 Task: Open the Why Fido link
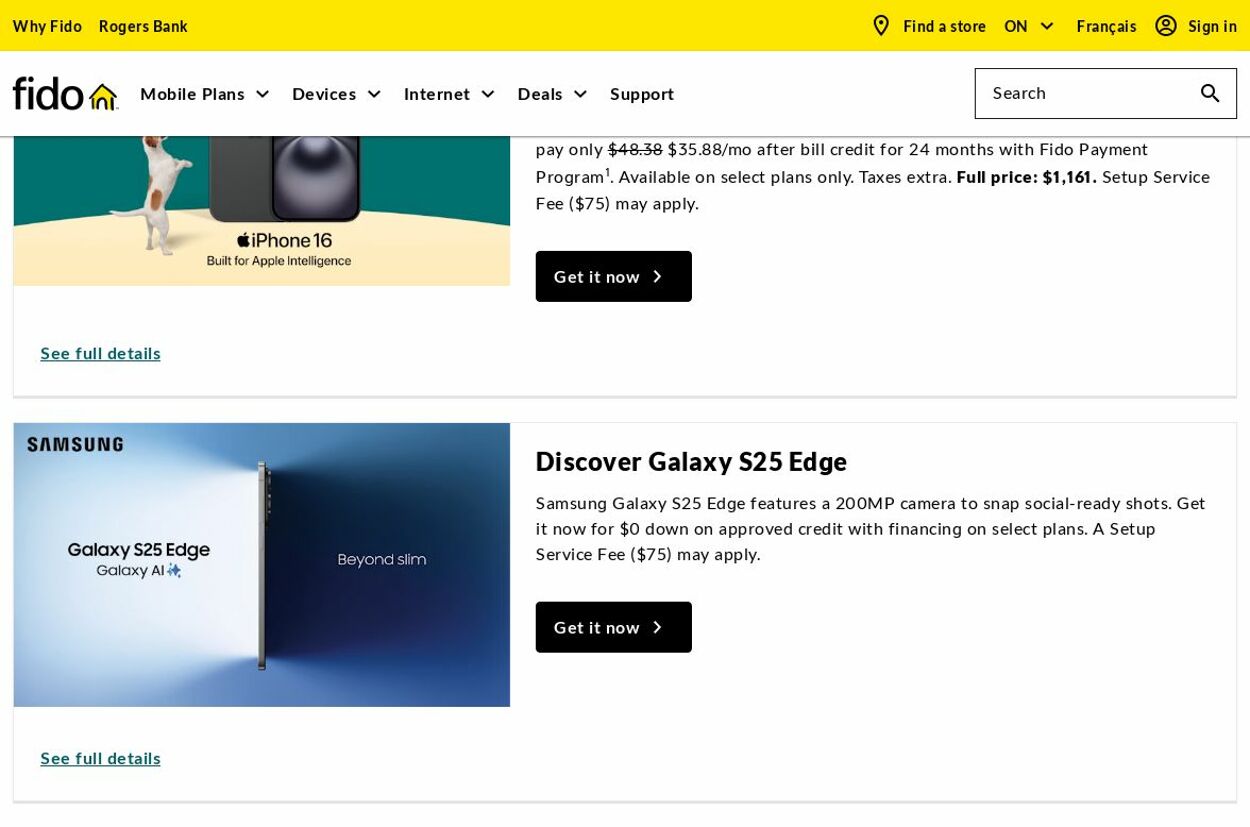pos(47,26)
